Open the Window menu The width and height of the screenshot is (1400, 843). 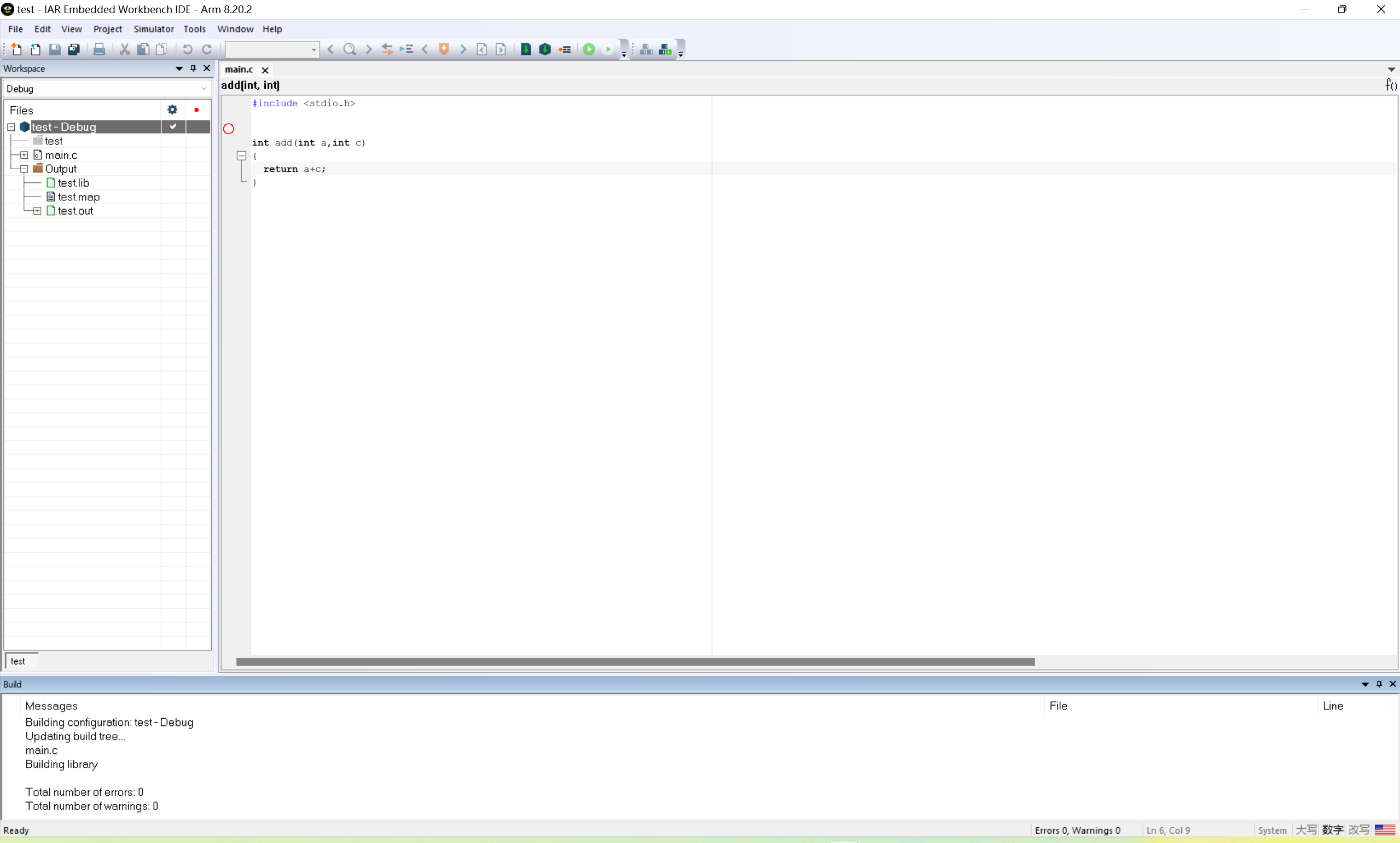click(x=235, y=29)
